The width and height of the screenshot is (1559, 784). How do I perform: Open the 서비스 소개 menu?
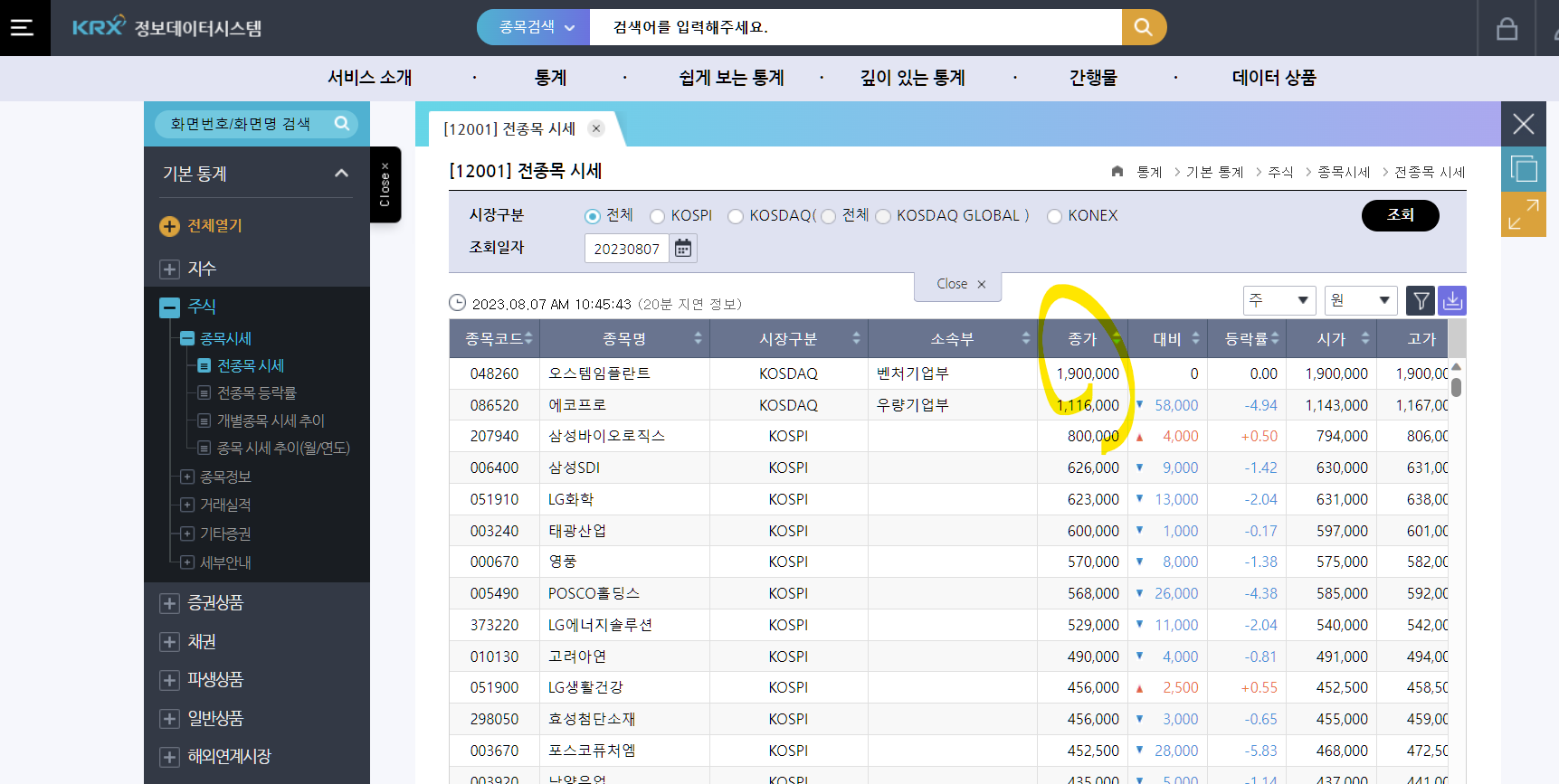[x=369, y=78]
